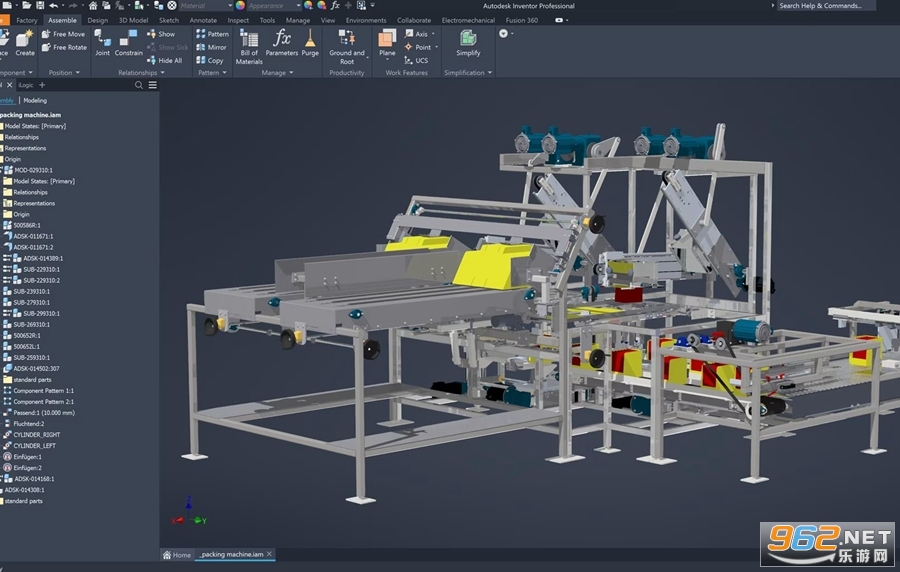Go Home with the house icon in quick access
The image size is (900, 572).
[92, 5]
